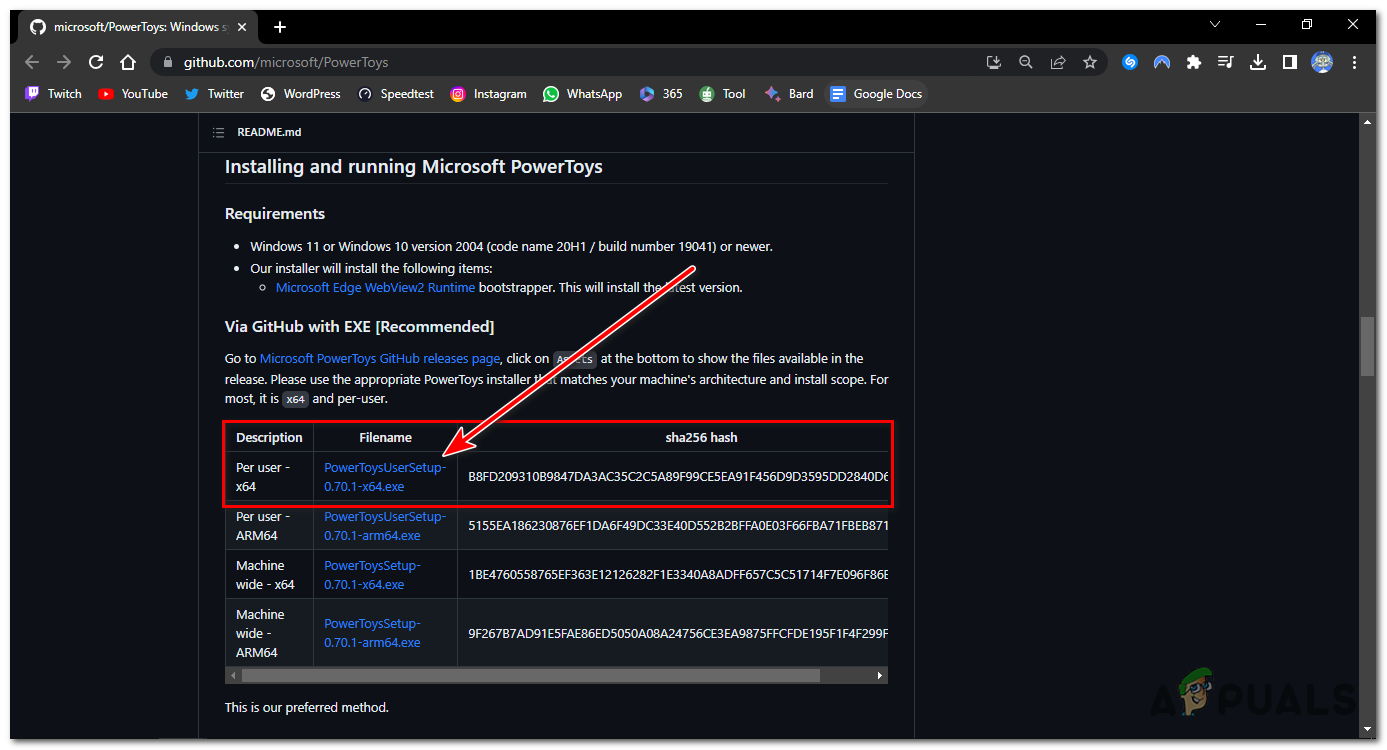Click the address bar URL field

(560, 62)
